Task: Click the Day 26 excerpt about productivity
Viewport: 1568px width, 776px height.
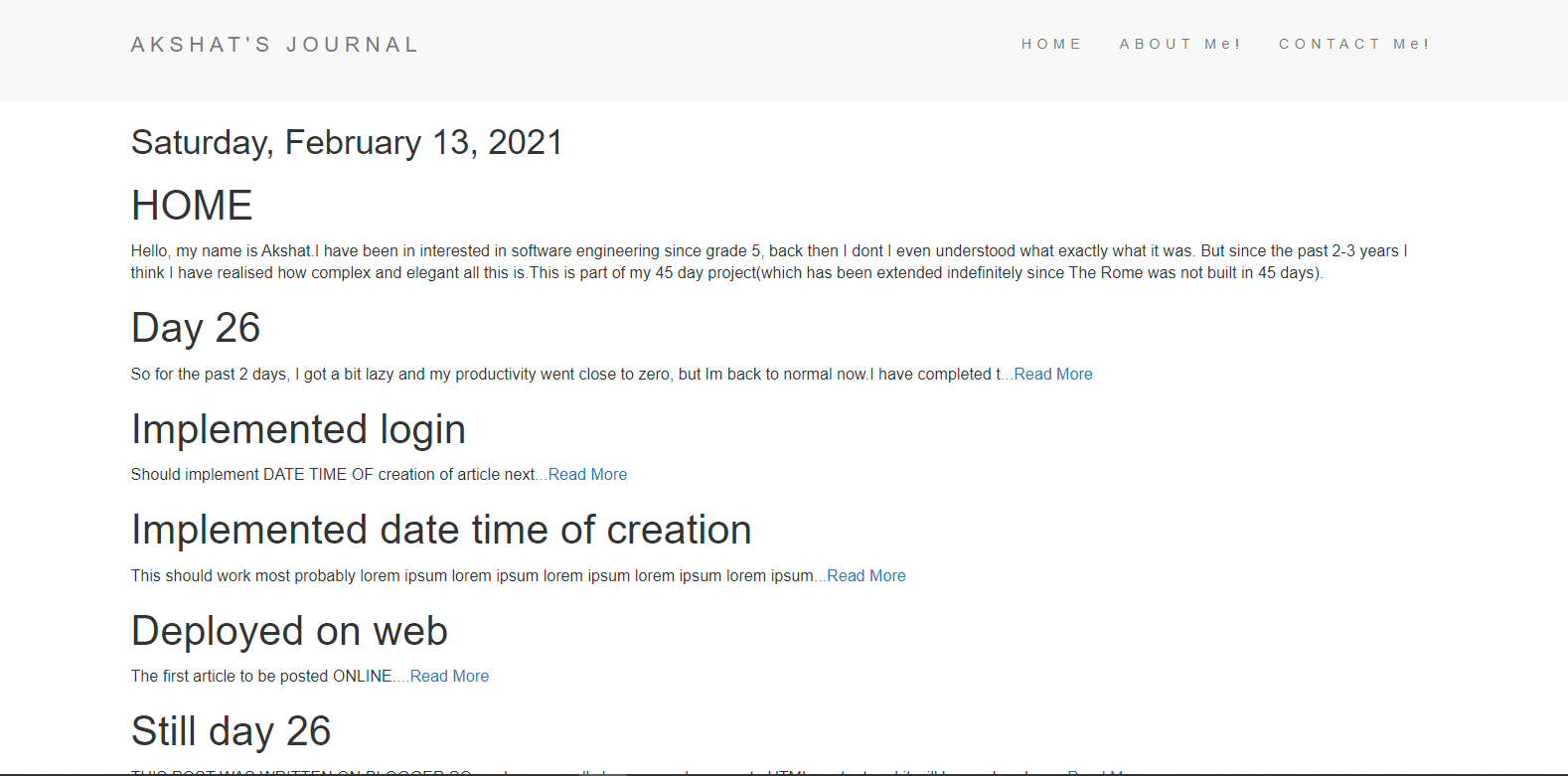Action: [561, 374]
